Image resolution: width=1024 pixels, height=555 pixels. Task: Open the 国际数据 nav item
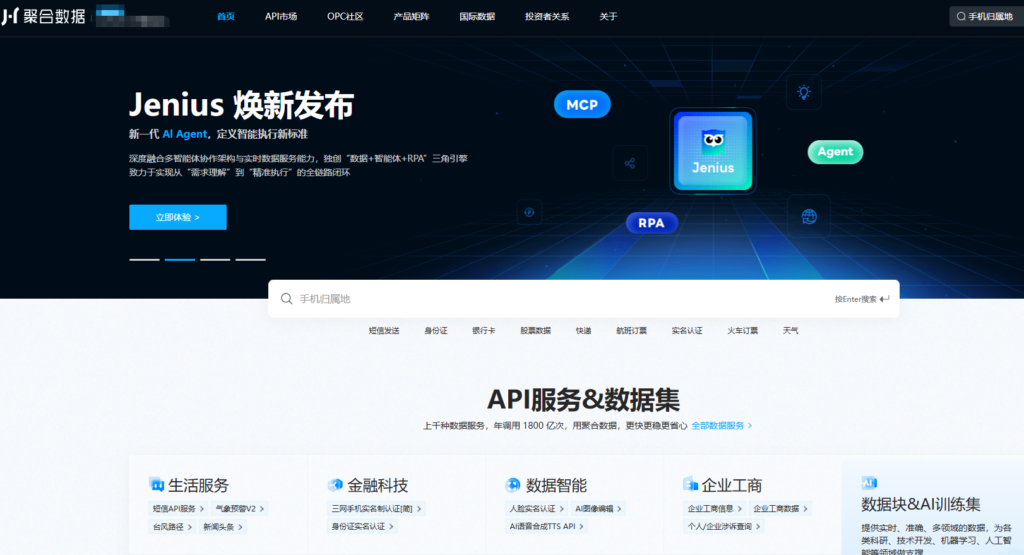(x=477, y=16)
